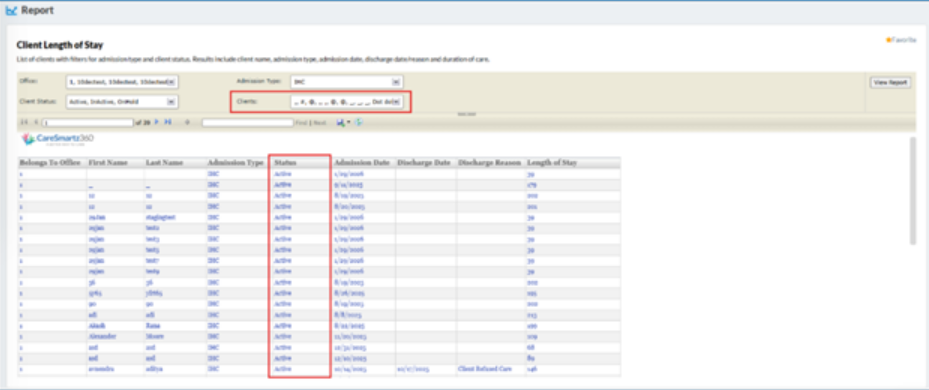Click the Discharge Date column header
The width and height of the screenshot is (929, 390).
coord(424,162)
